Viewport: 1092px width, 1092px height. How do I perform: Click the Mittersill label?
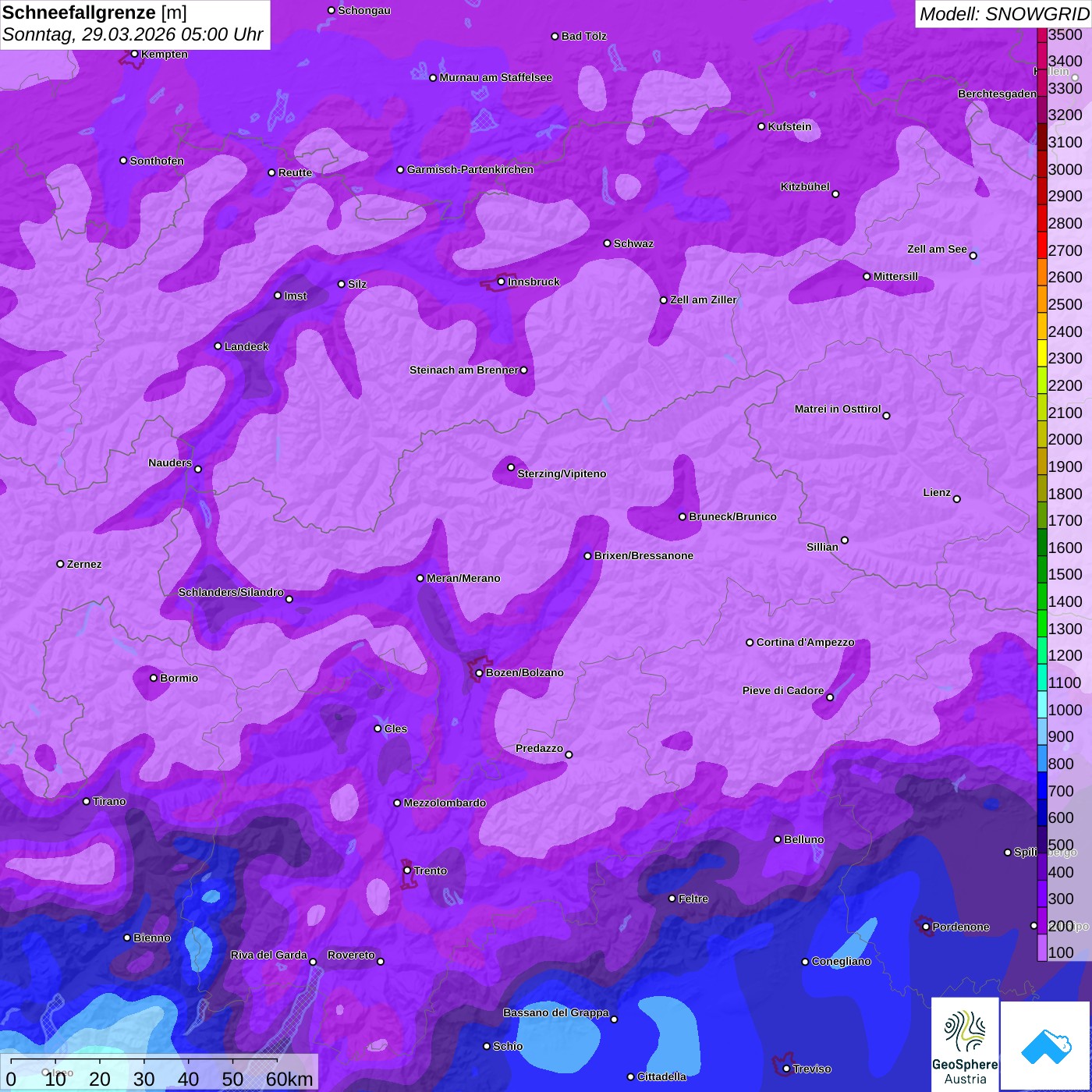[x=895, y=276]
